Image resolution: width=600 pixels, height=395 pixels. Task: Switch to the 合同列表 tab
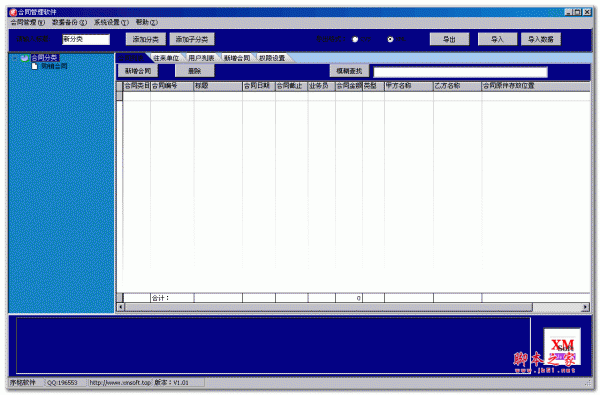131,58
